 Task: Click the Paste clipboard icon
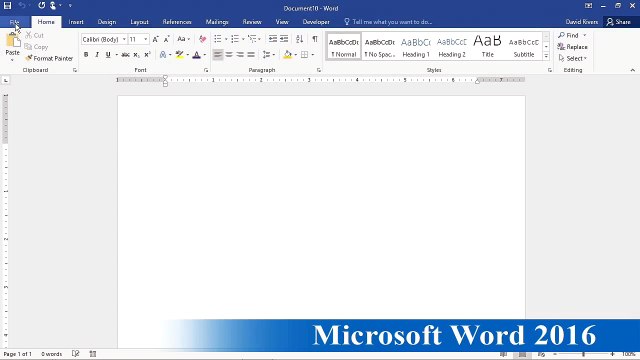(x=13, y=41)
